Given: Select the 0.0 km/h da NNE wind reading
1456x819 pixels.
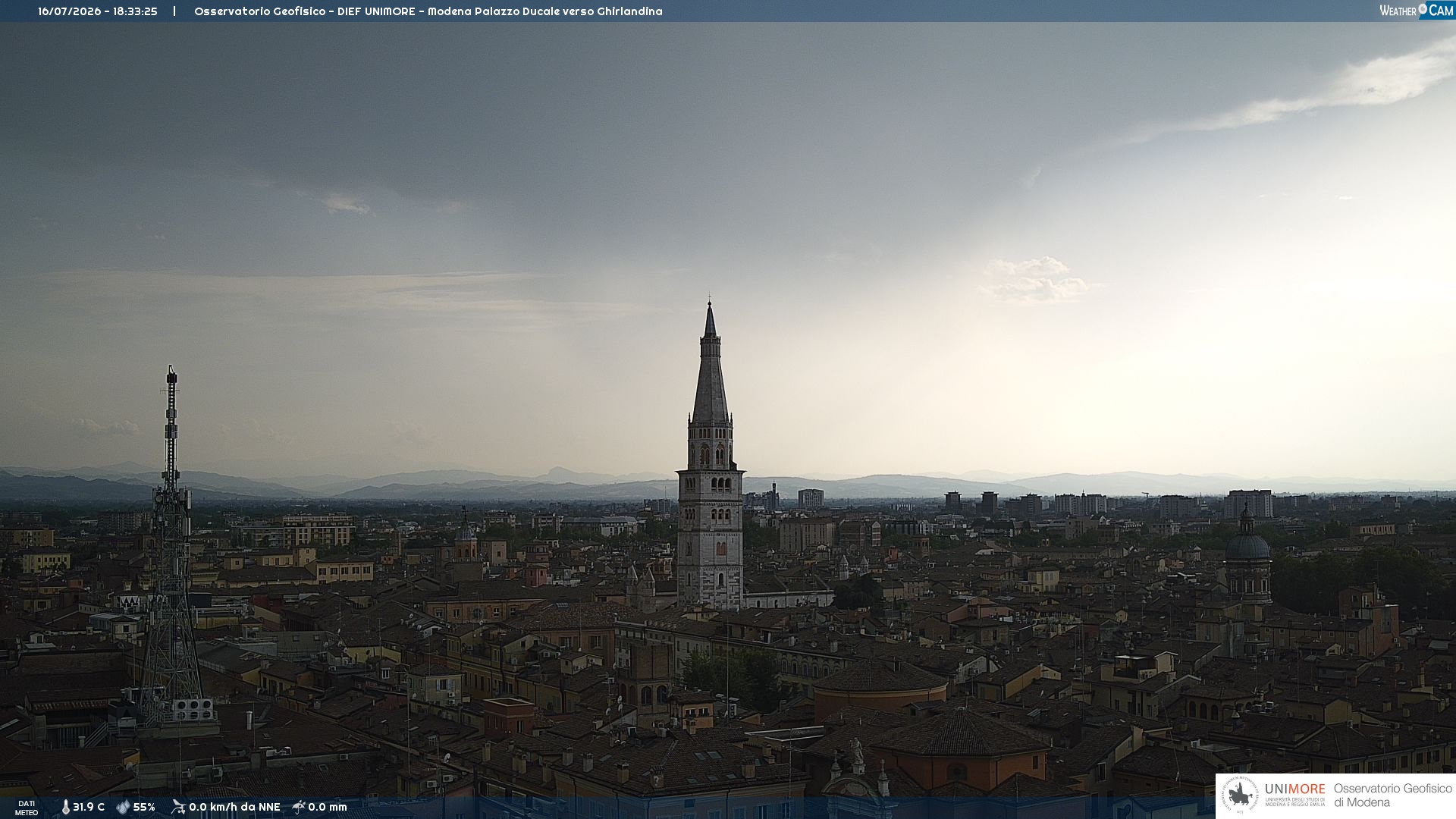Looking at the screenshot, I should (x=234, y=807).
